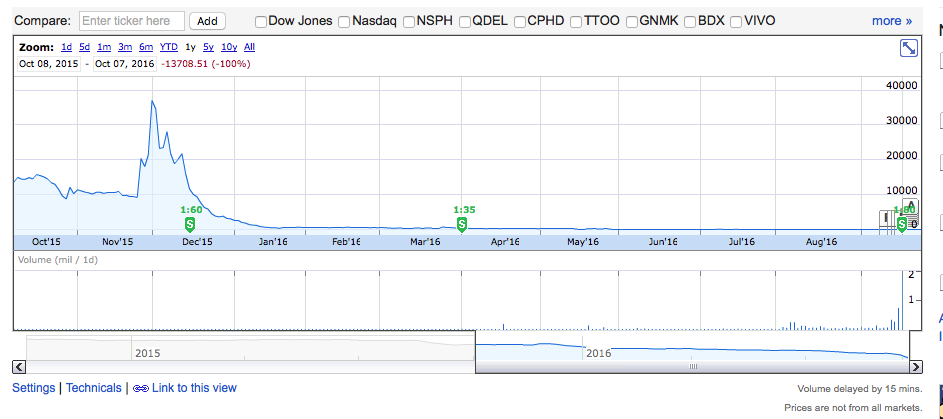Open the Technicals link
943x419 pixels.
click(93, 388)
